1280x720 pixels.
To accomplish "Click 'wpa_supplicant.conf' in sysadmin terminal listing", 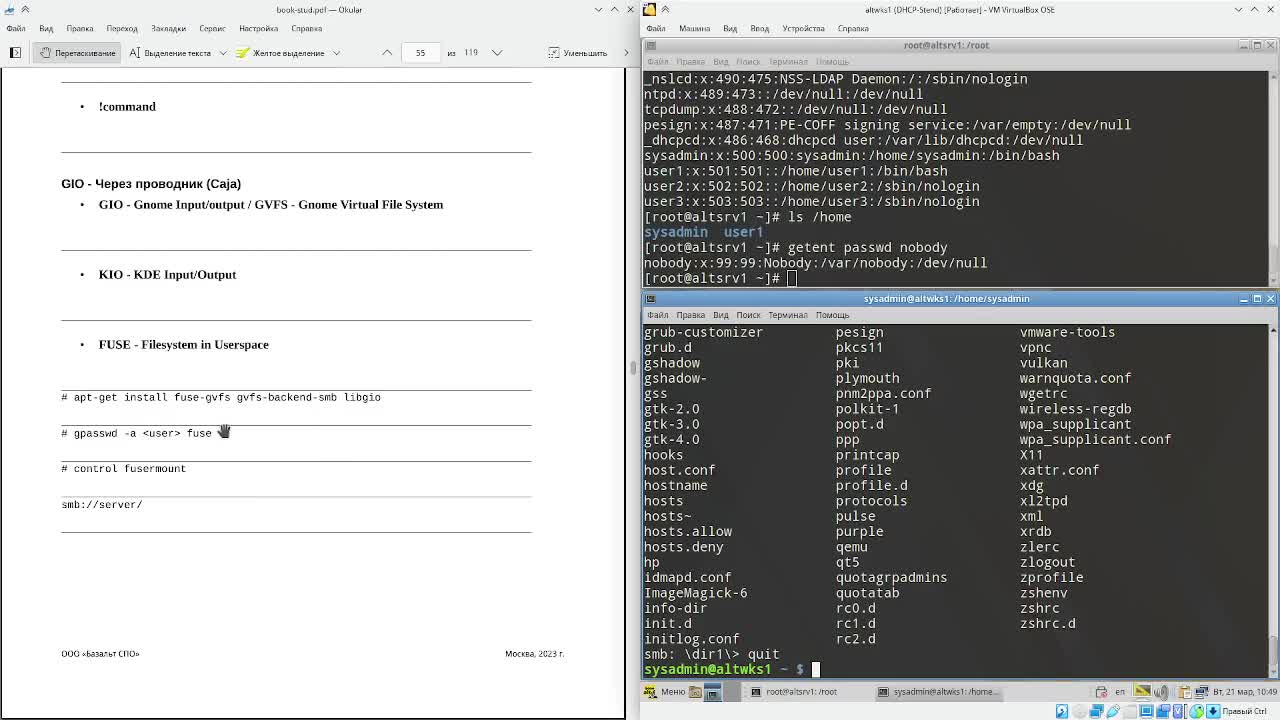I will point(1095,439).
